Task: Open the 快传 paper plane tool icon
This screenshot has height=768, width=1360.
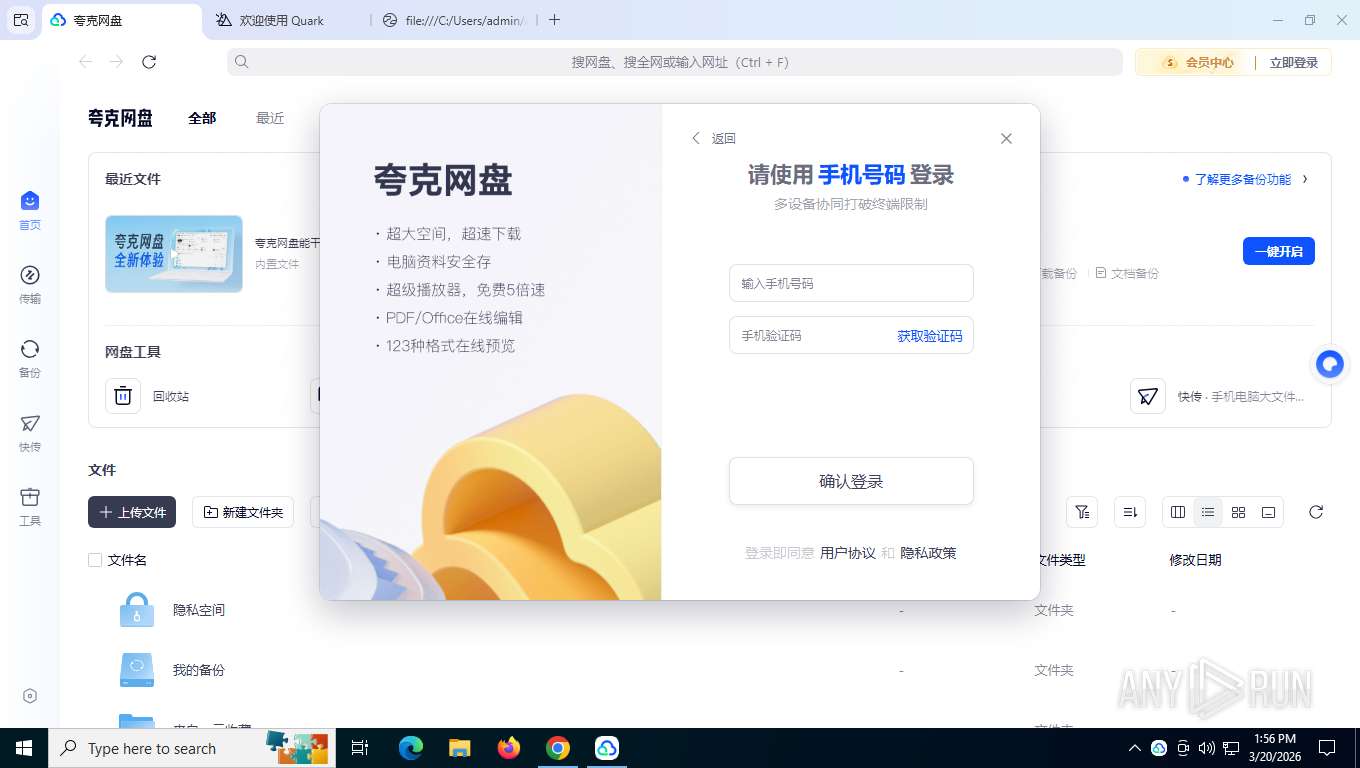Action: click(1148, 396)
